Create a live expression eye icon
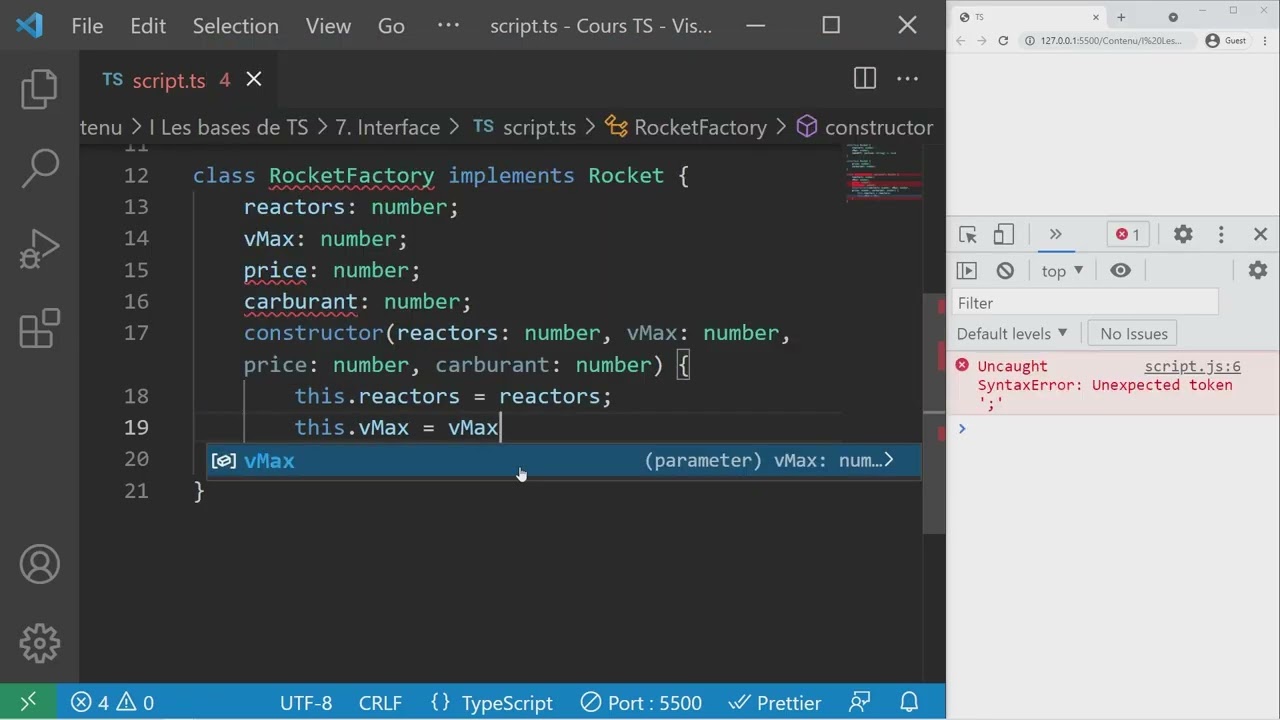This screenshot has height=720, width=1280. click(x=1120, y=270)
